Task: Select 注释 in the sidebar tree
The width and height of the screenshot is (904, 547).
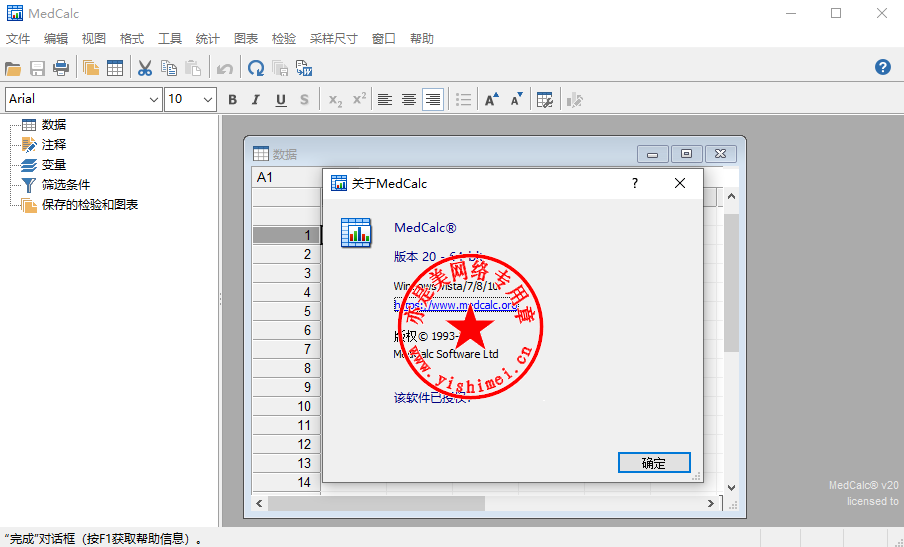Action: [54, 145]
